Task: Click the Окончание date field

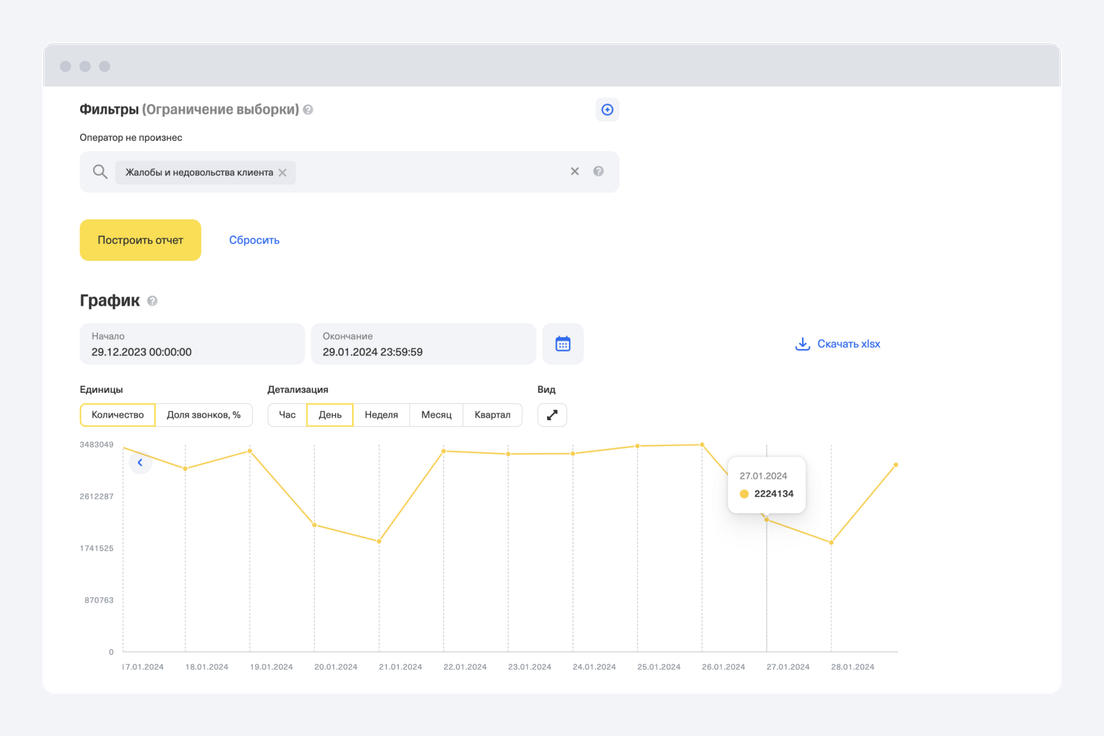Action: (x=423, y=344)
